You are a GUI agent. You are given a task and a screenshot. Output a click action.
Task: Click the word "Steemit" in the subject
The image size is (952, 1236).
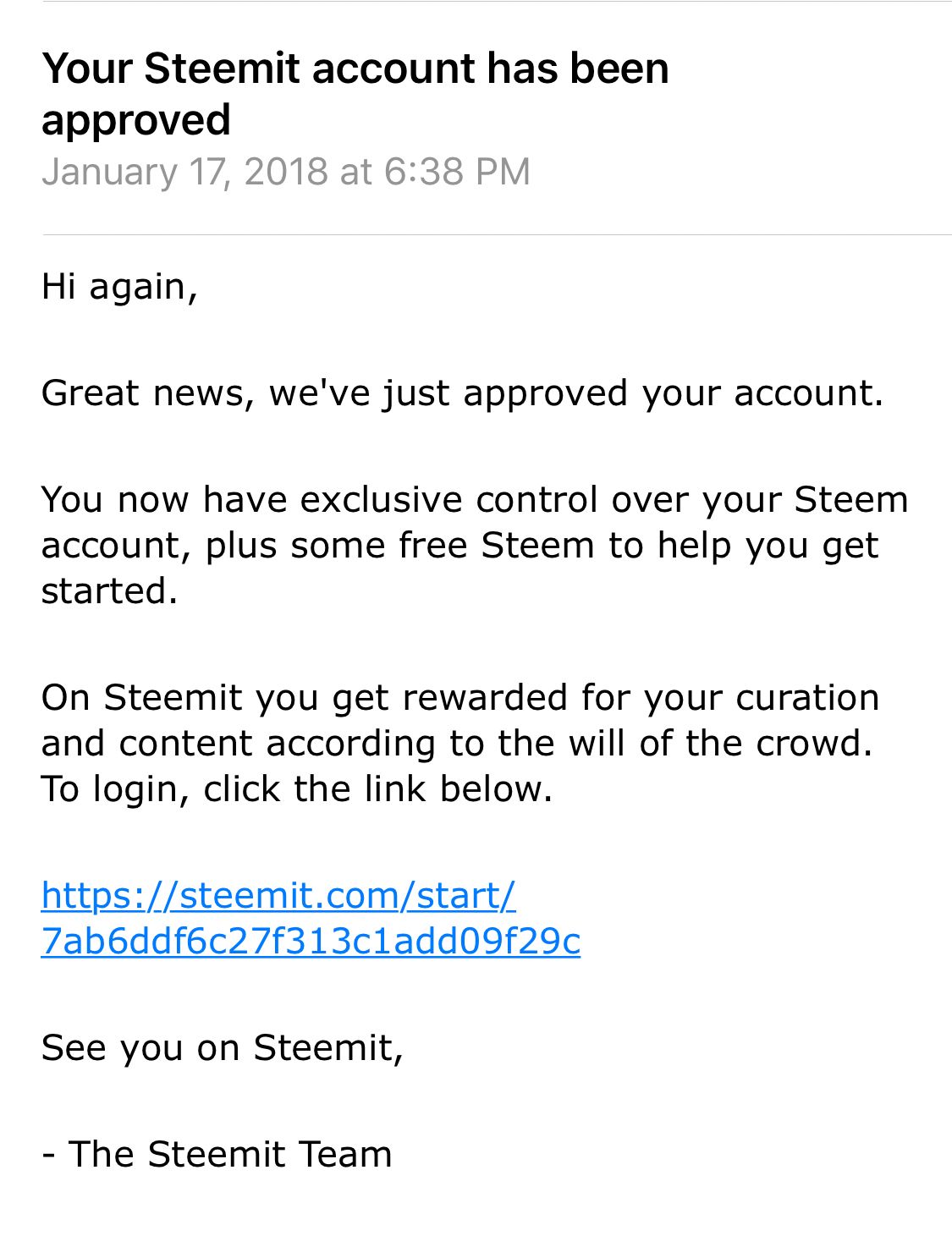pos(221,69)
